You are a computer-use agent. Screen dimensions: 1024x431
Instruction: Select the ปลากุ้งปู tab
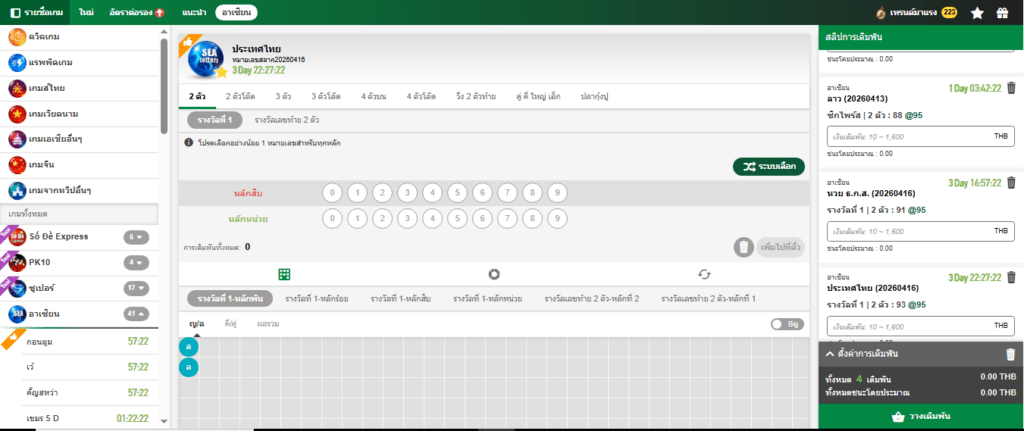coord(595,96)
